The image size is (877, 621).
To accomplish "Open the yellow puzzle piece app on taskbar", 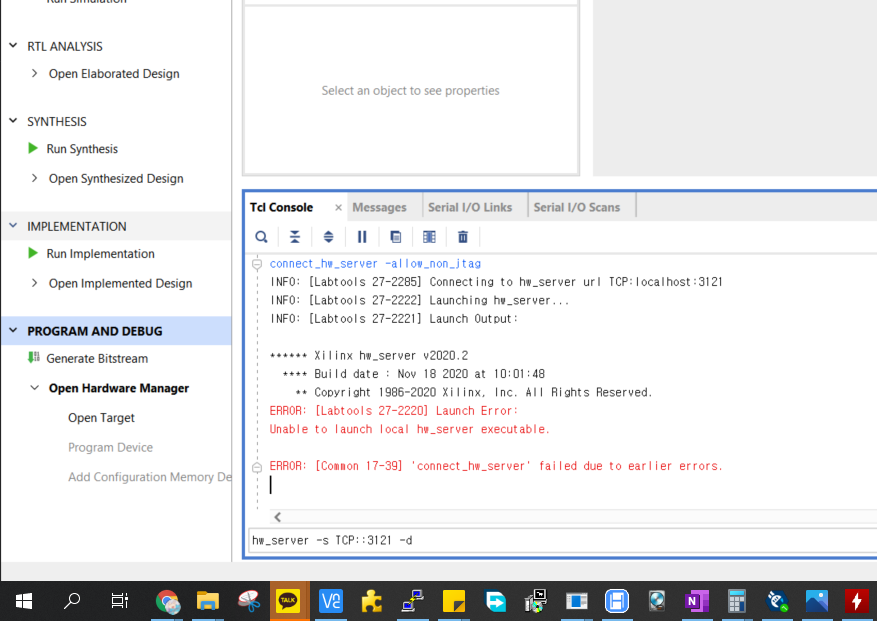I will click(371, 601).
